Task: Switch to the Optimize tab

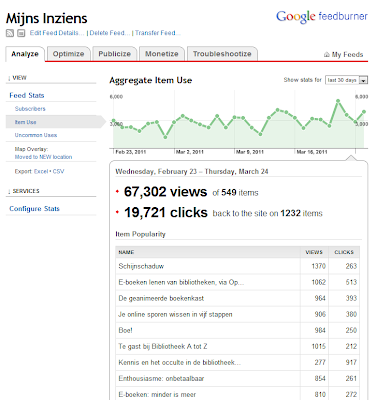Action: [68, 54]
